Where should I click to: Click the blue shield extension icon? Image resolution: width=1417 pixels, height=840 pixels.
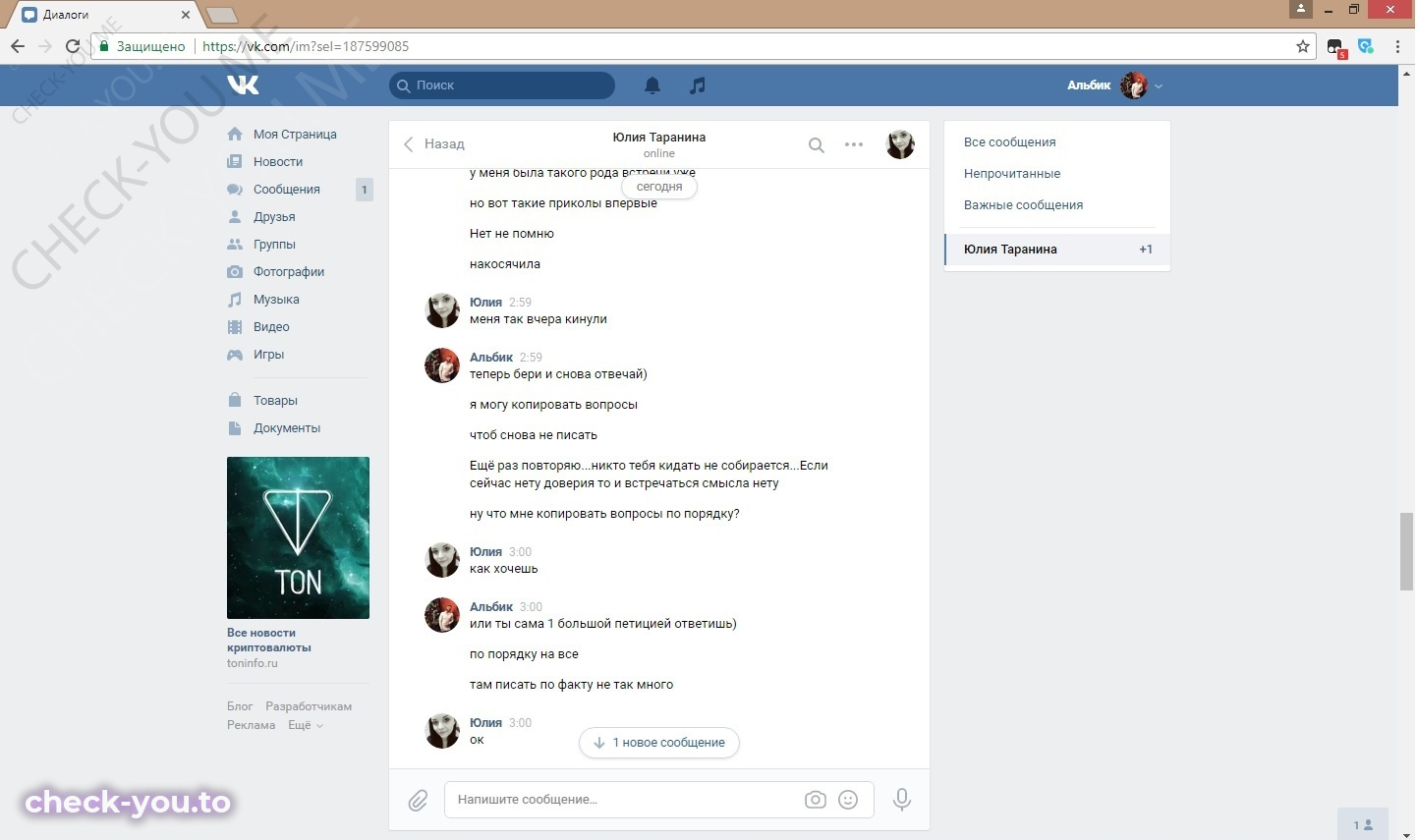tap(1366, 46)
